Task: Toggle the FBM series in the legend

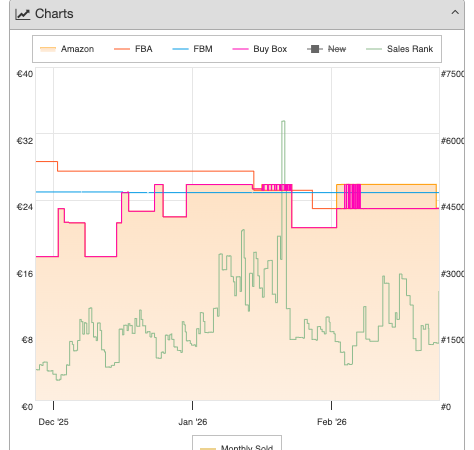Action: point(192,49)
